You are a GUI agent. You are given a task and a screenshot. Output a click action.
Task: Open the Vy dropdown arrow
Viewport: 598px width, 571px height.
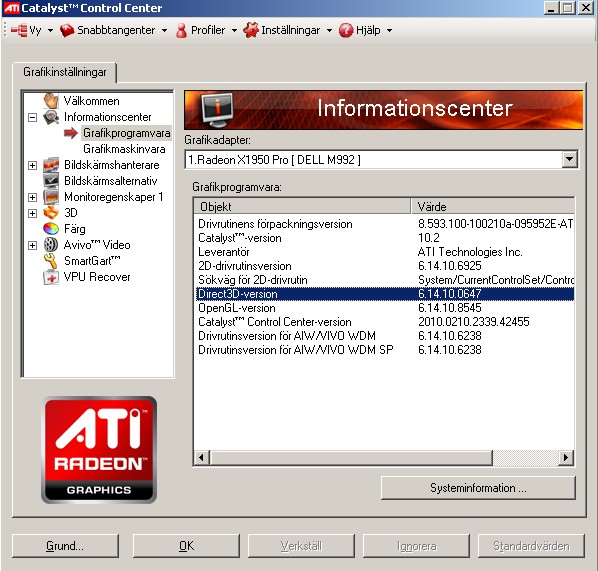click(x=50, y=31)
